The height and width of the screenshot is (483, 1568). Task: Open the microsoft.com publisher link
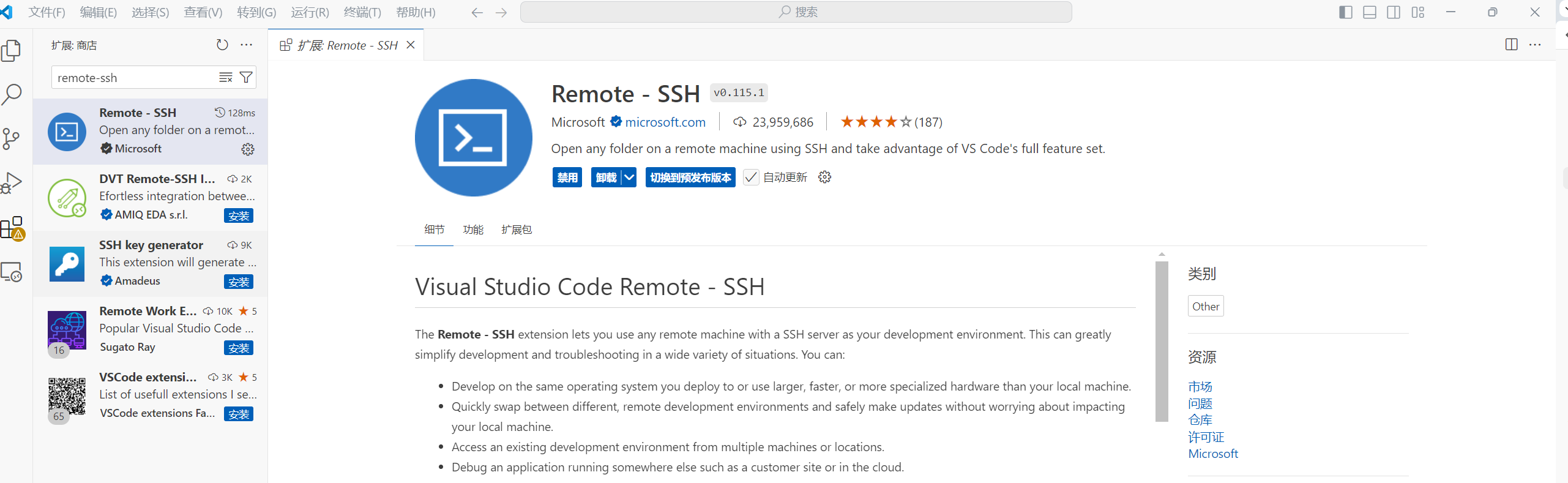pos(665,122)
